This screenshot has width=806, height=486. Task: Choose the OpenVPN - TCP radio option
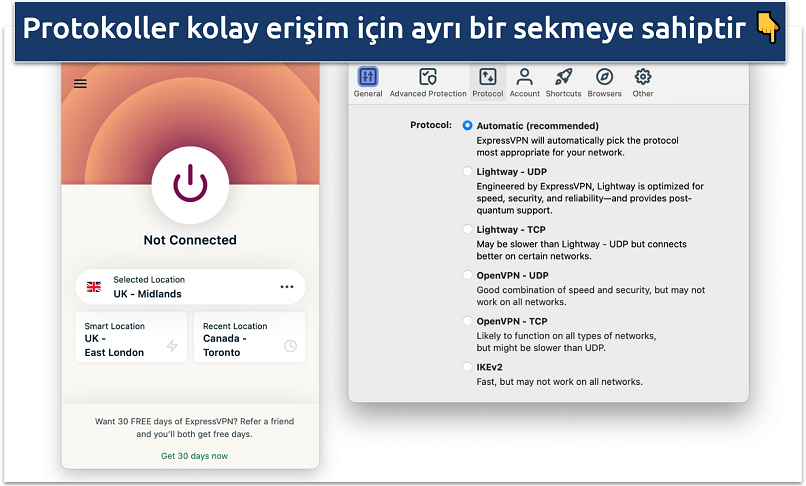point(467,321)
